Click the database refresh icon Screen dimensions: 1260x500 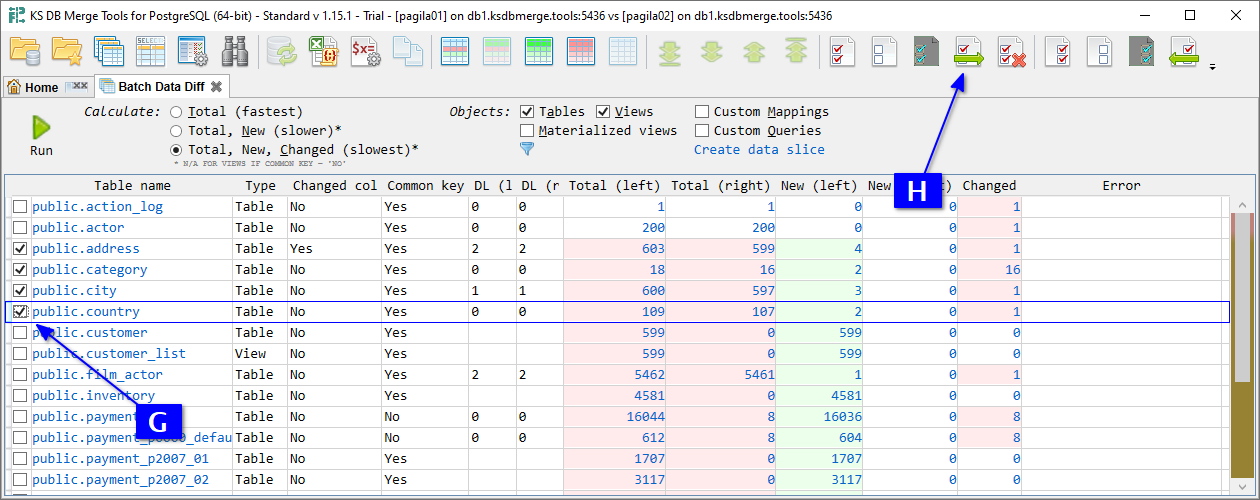click(x=280, y=51)
